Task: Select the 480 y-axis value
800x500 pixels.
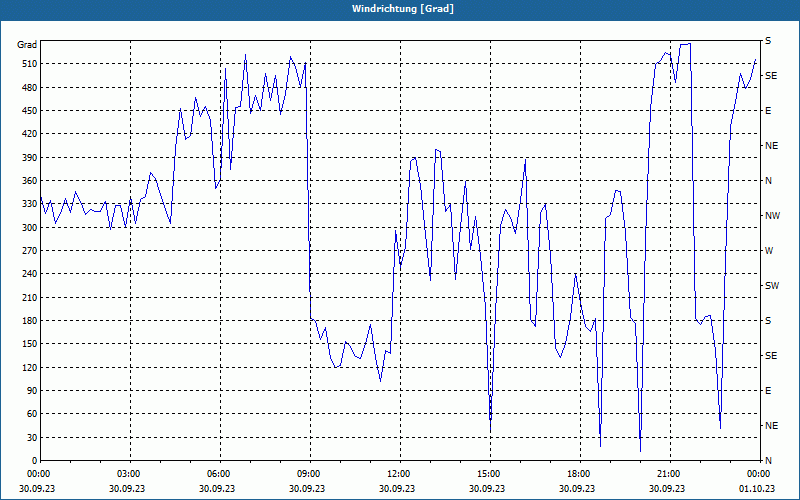Action: (x=28, y=88)
